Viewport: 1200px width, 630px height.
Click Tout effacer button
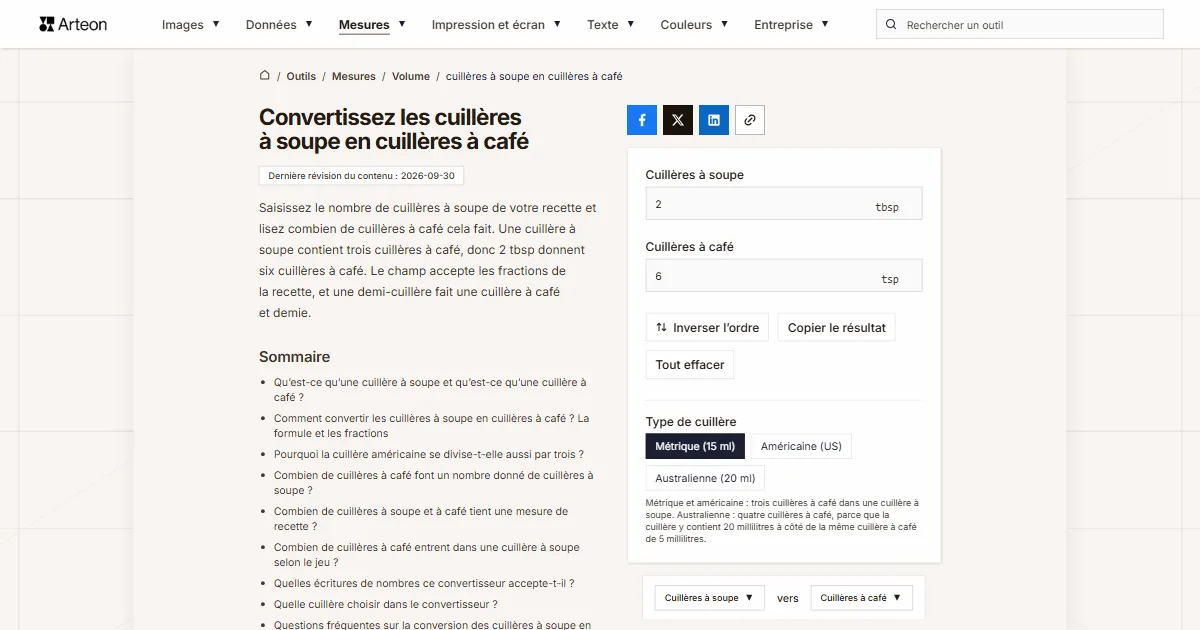click(x=690, y=364)
